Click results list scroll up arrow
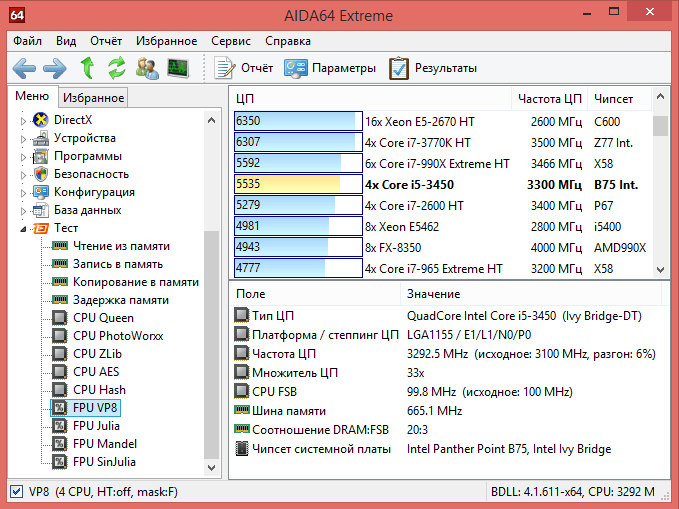 [x=660, y=97]
